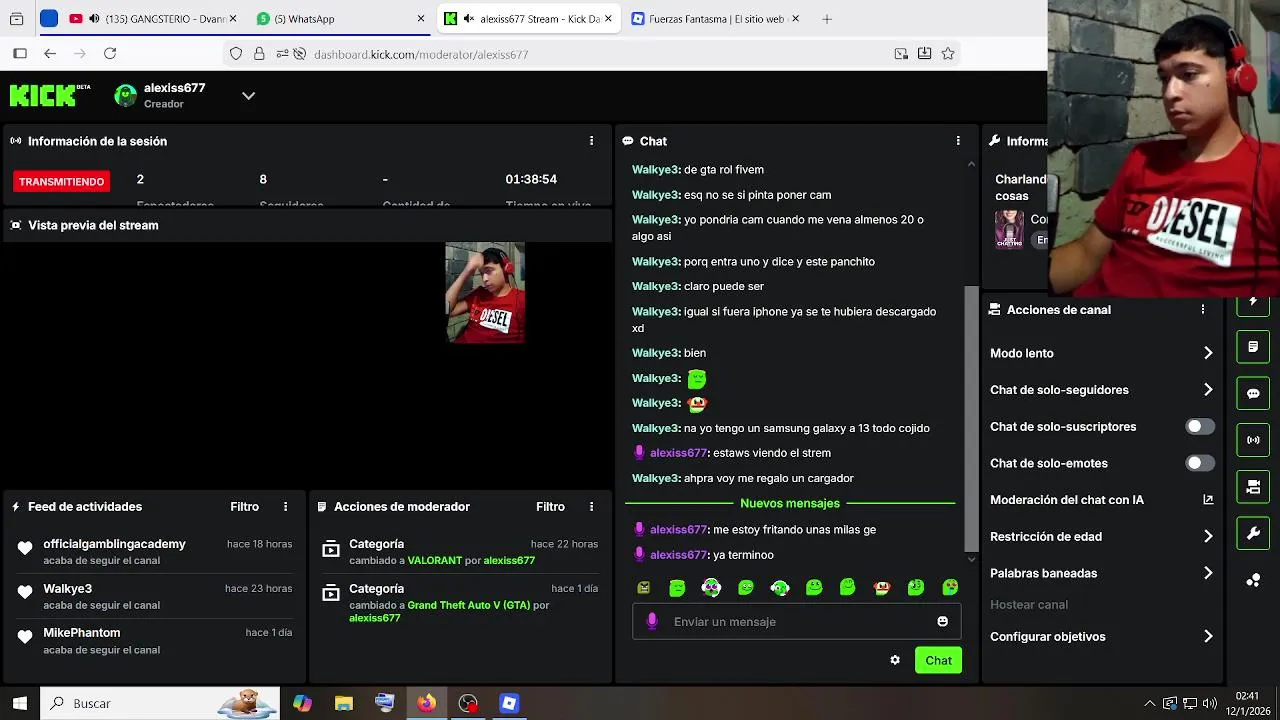
Task: Select the channel actions sidebar camera icon
Action: (1253, 487)
